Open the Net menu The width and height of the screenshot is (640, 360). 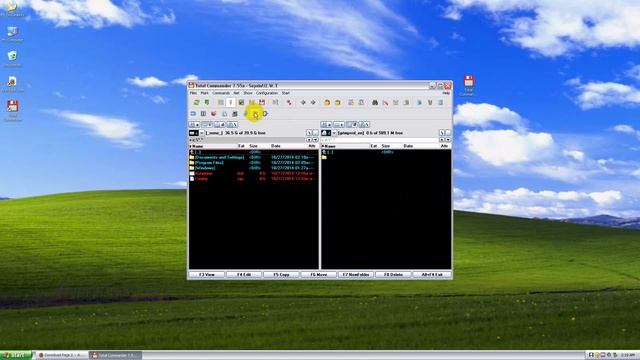click(x=236, y=93)
